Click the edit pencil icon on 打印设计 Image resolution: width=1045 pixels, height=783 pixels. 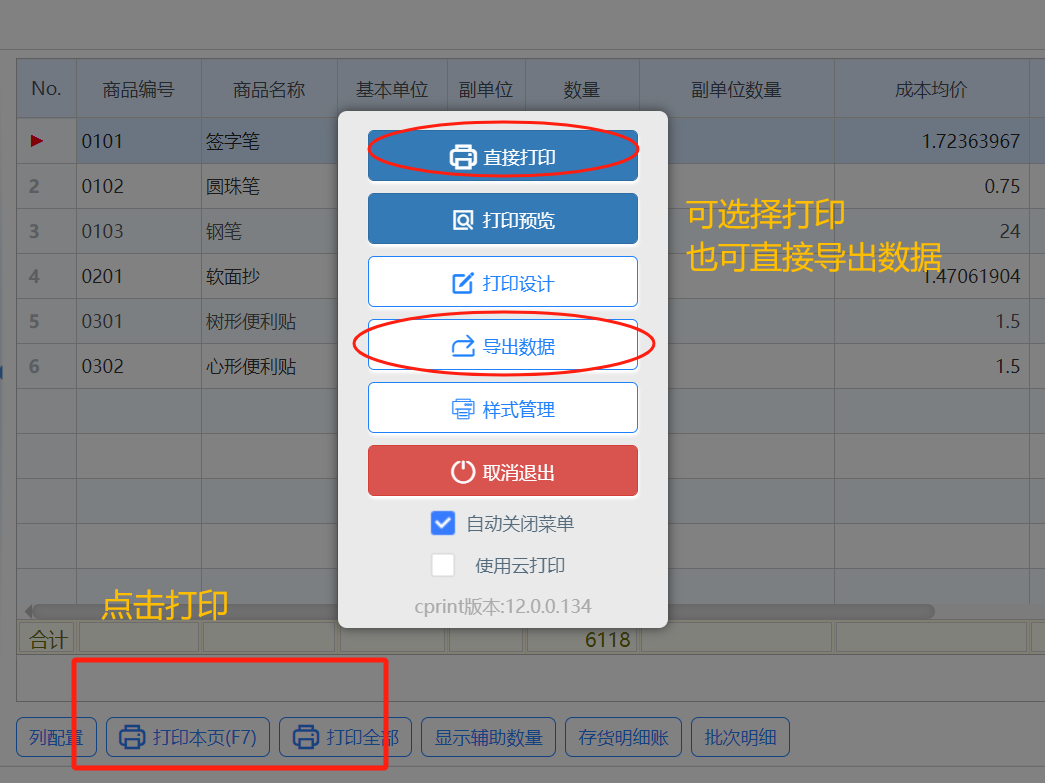(463, 283)
